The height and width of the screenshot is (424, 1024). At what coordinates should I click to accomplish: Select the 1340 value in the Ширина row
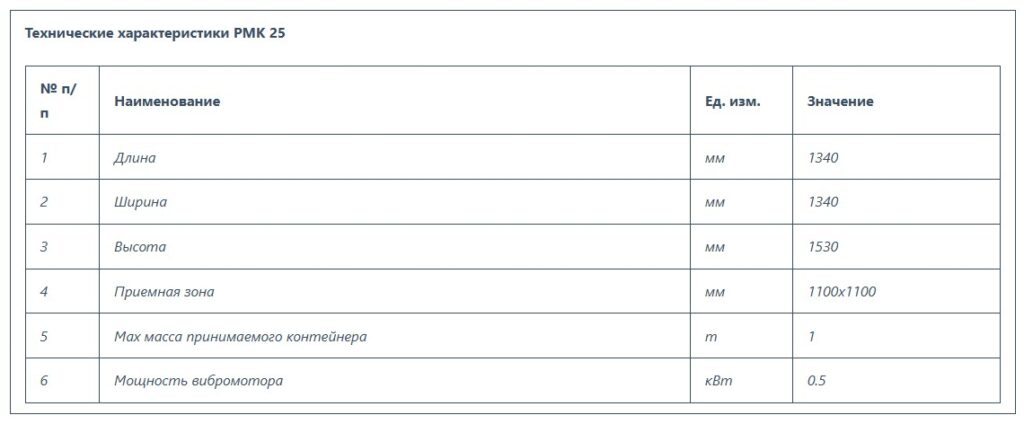point(822,202)
